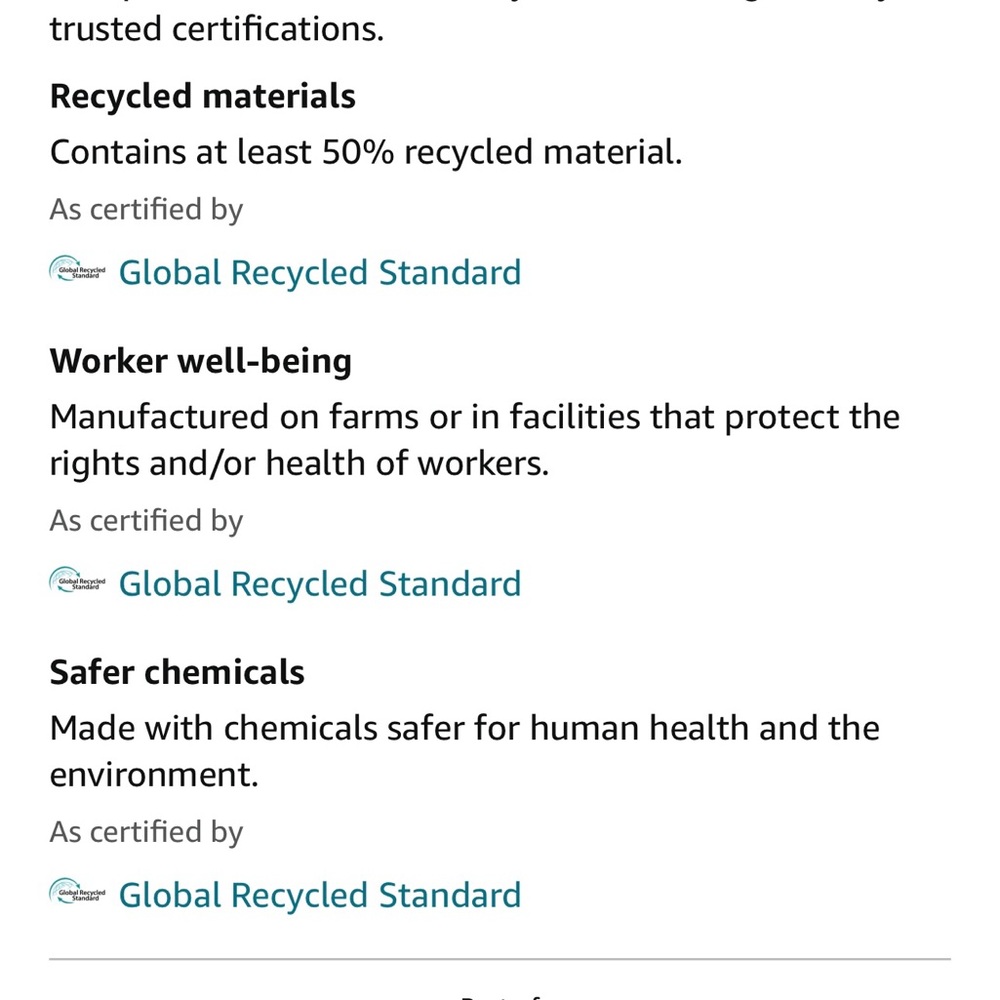1000x1000 pixels.
Task: Click the Global Recycled Standard logo under Worker well-being
Action: click(x=78, y=581)
